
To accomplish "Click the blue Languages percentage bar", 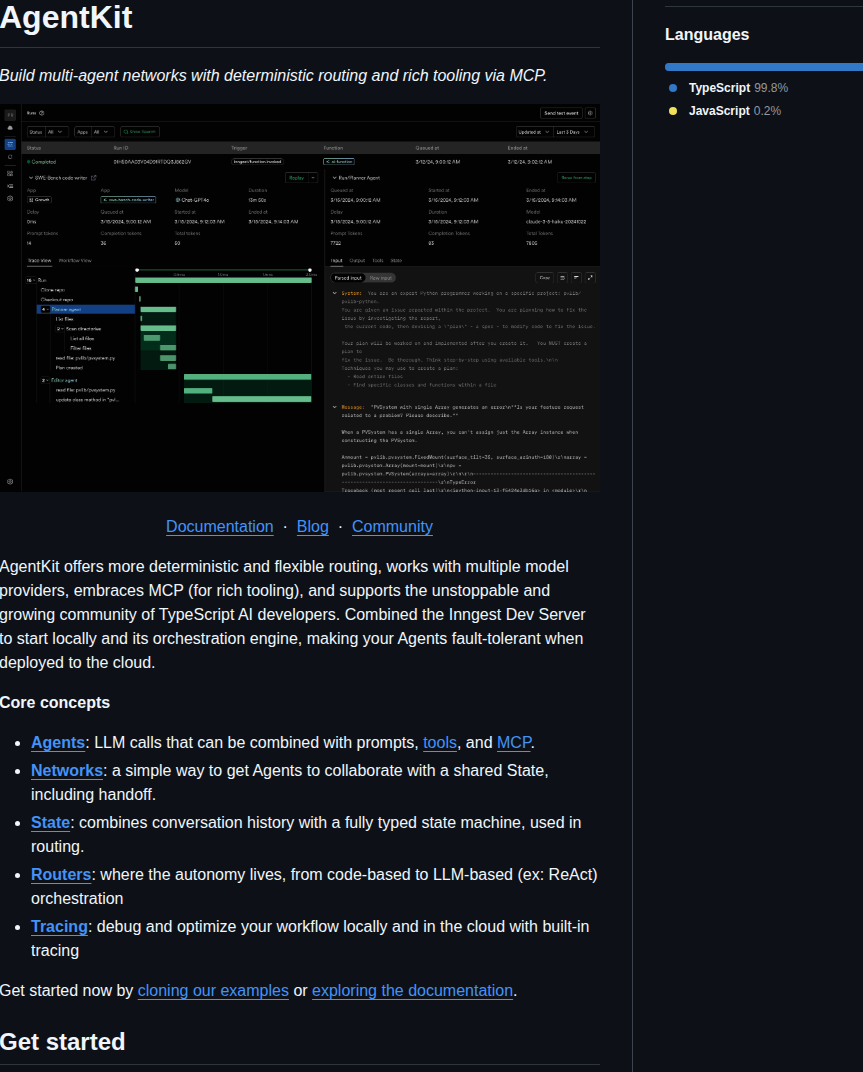I will click(x=764, y=67).
